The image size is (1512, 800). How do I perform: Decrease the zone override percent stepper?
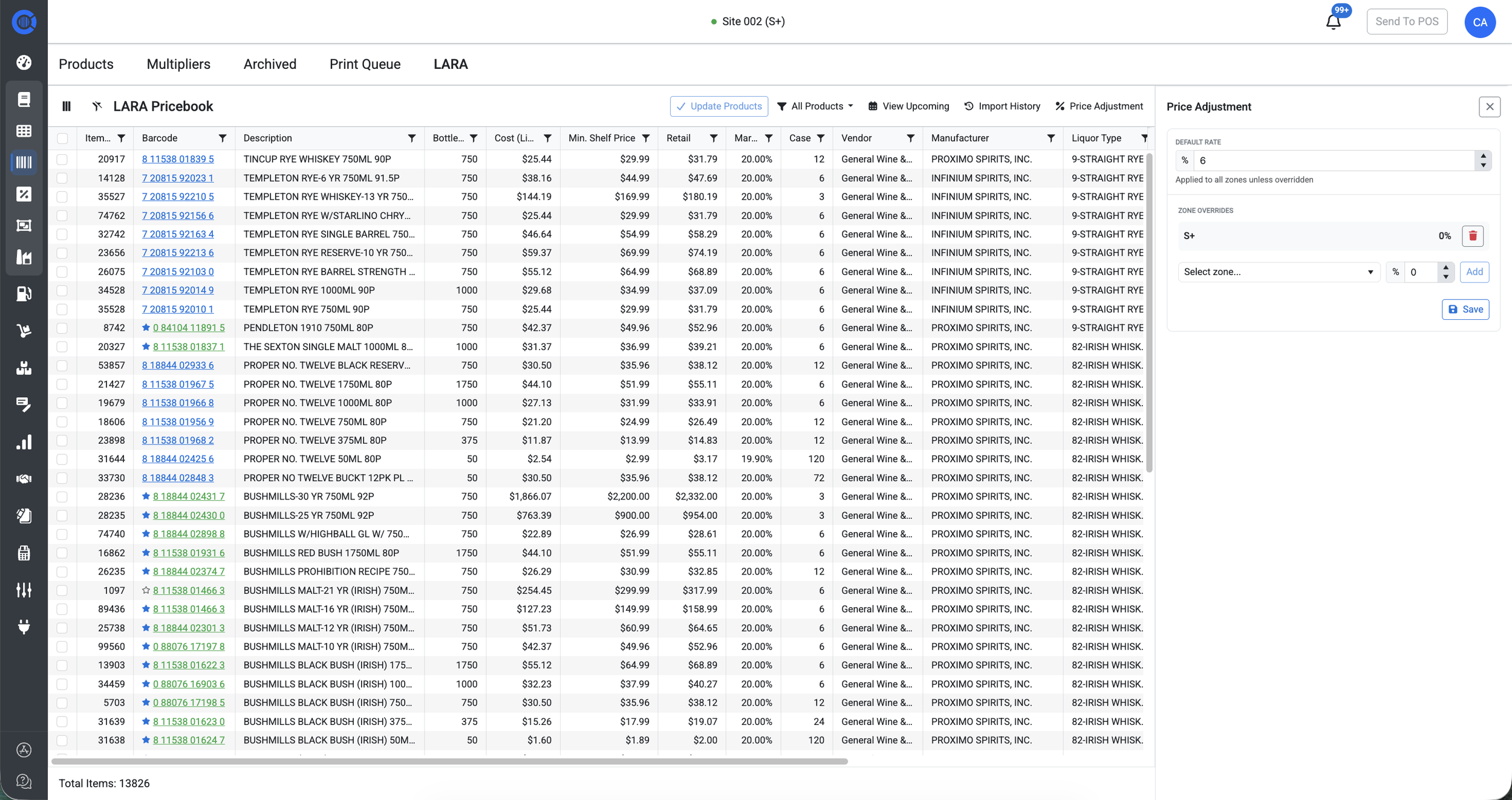(1445, 276)
